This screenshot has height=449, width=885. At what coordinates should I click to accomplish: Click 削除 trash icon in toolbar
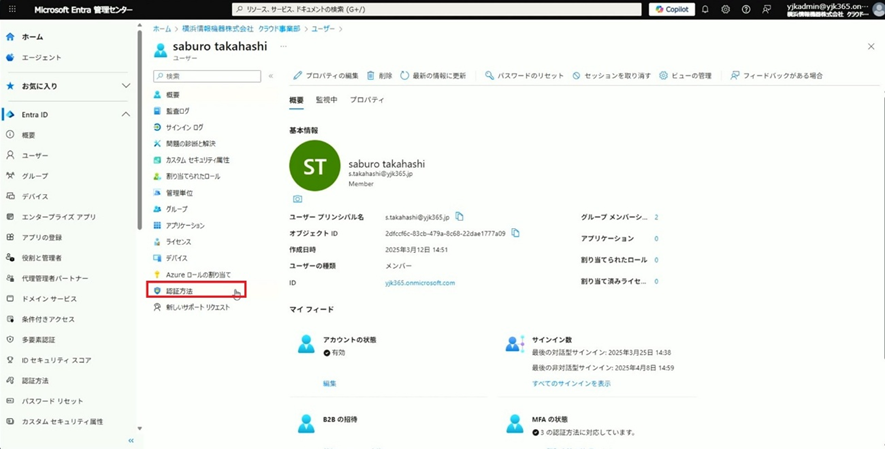click(379, 75)
